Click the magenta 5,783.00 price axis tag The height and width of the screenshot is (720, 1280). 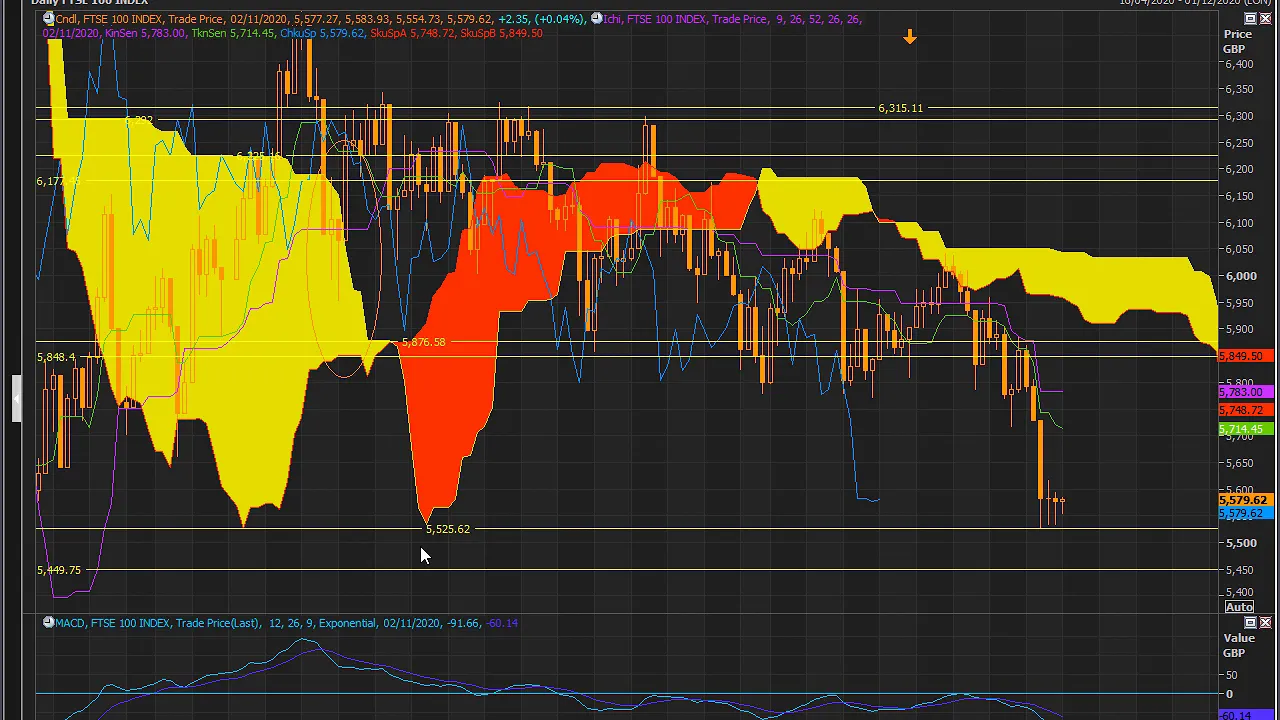pos(1244,393)
